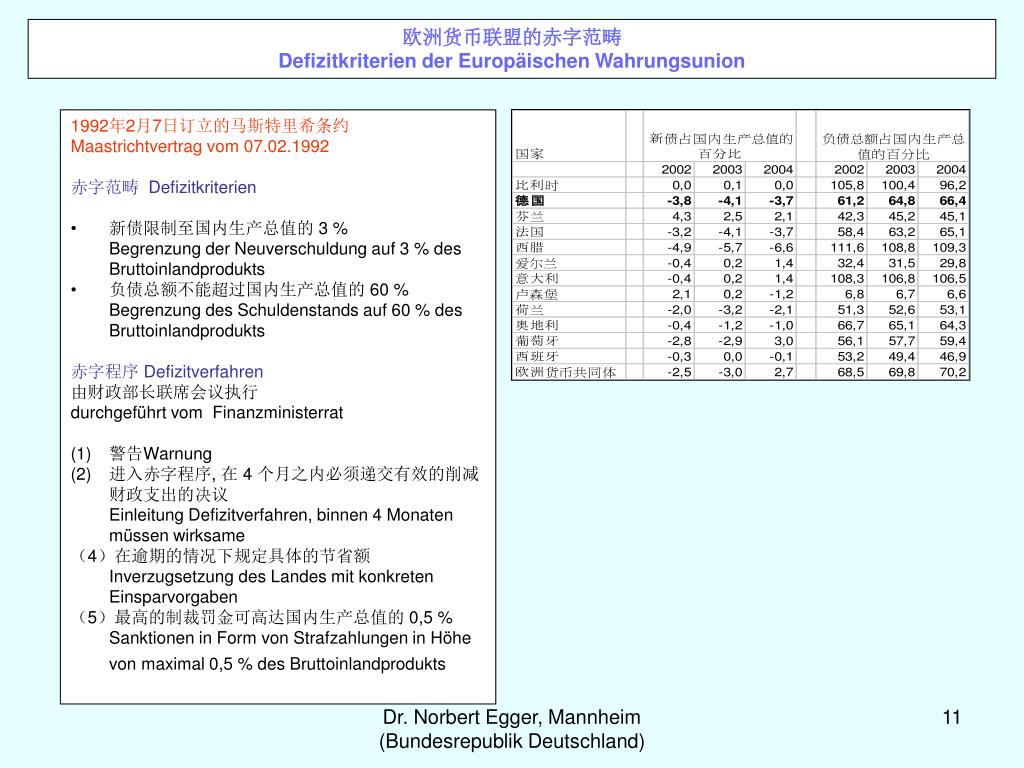Click 'Sanktionen in Form von Strafzahlungen in Höhe'
The width and height of the screenshot is (1024, 768).
pyautogui.click(x=290, y=638)
